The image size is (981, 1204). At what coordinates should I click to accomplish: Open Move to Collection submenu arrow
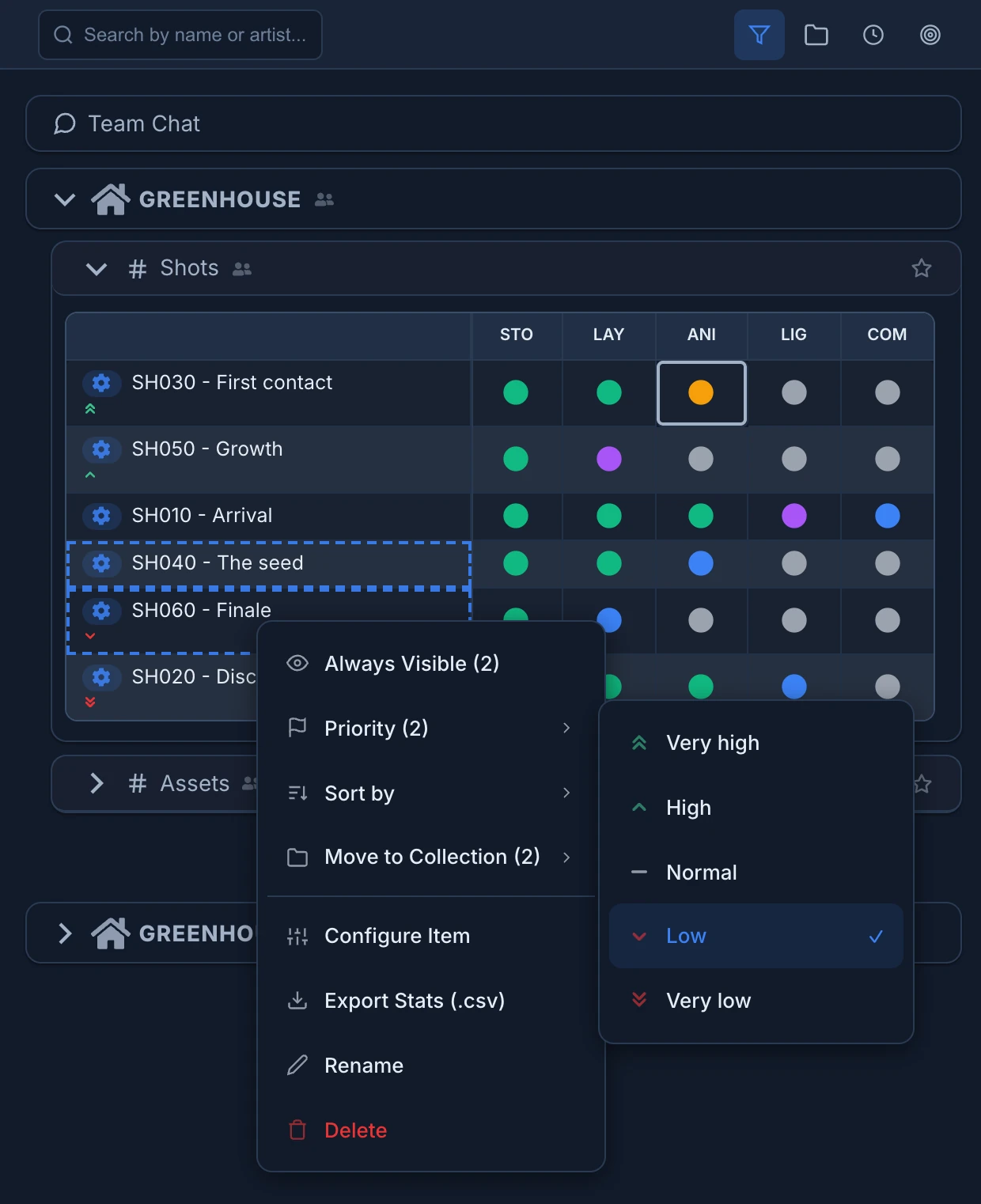566,858
